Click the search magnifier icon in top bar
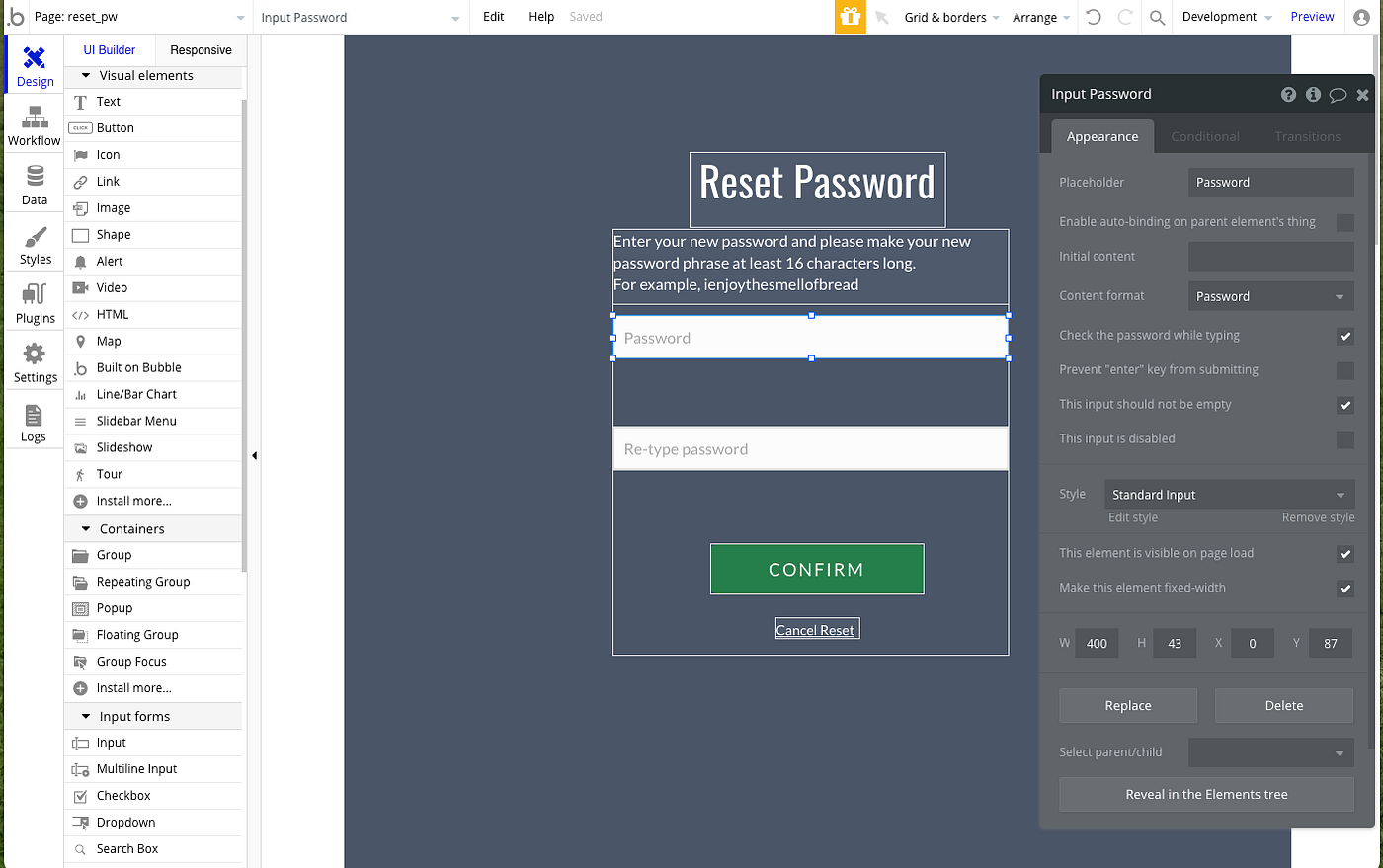The width and height of the screenshot is (1383, 868). tap(1157, 17)
